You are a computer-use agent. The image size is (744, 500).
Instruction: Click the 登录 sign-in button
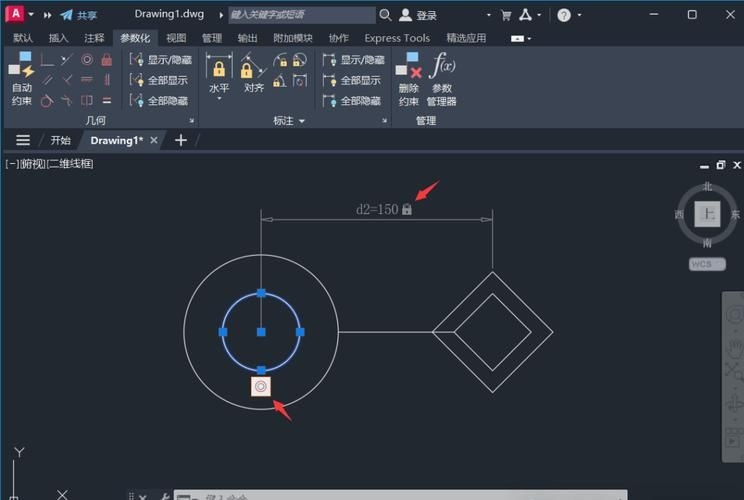point(419,15)
